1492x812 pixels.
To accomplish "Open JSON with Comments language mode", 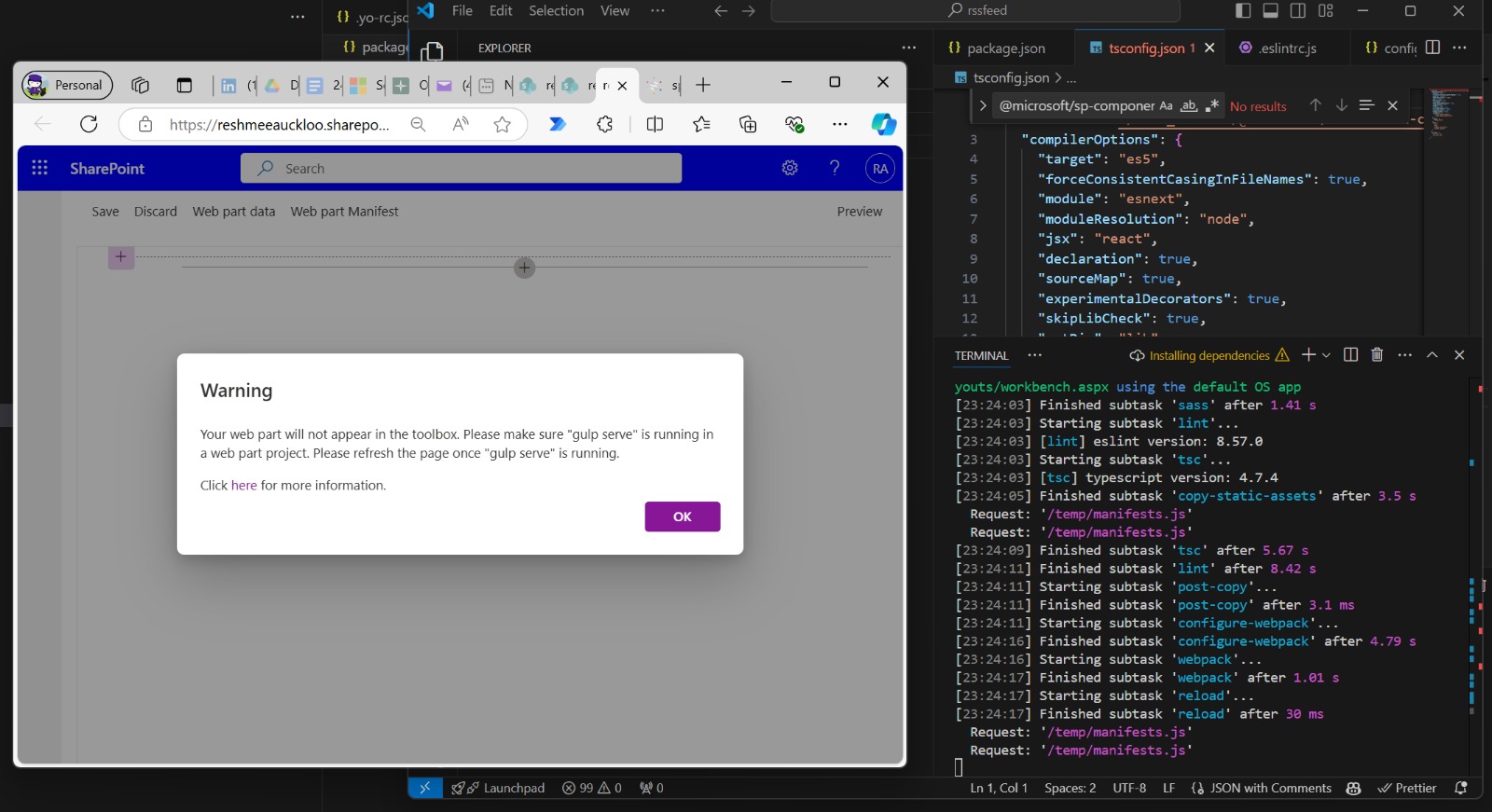I will click(1271, 789).
